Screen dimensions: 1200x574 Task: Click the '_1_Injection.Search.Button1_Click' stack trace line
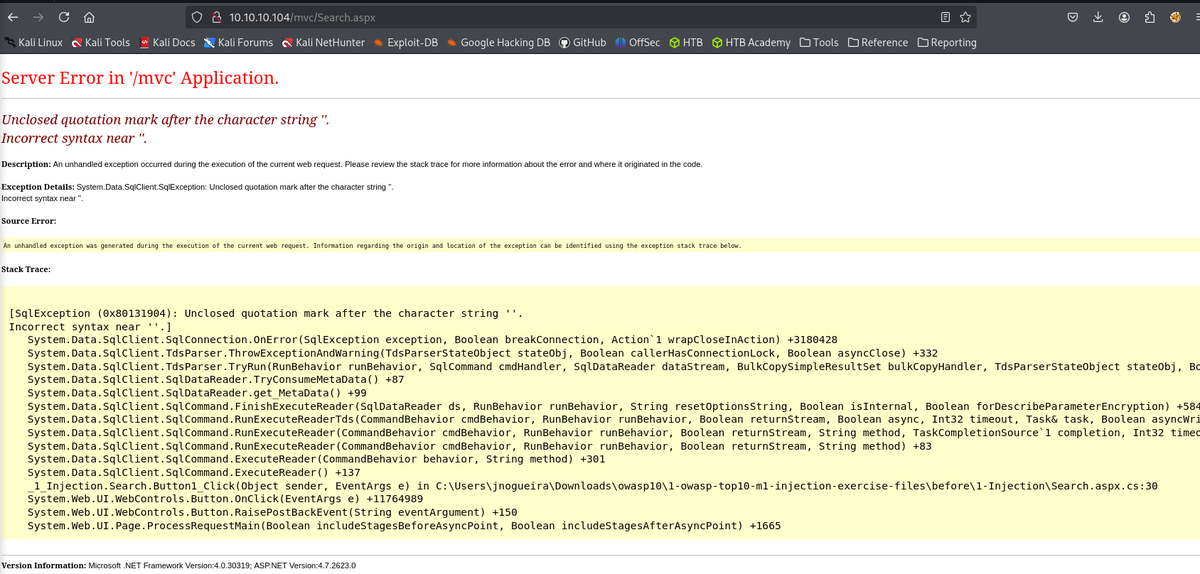click(x=593, y=485)
